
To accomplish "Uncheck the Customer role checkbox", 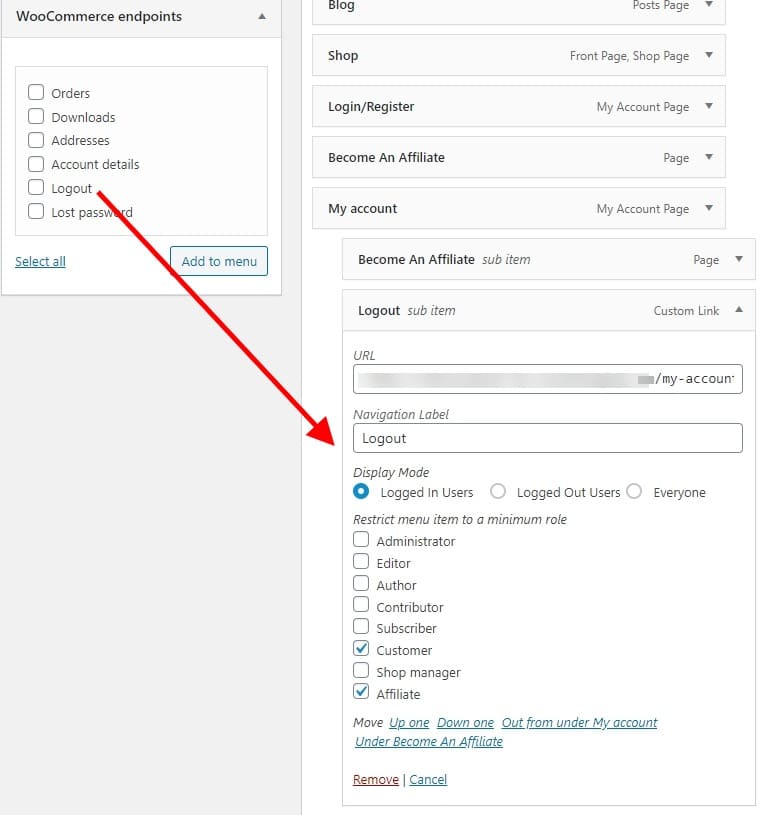I will point(361,648).
